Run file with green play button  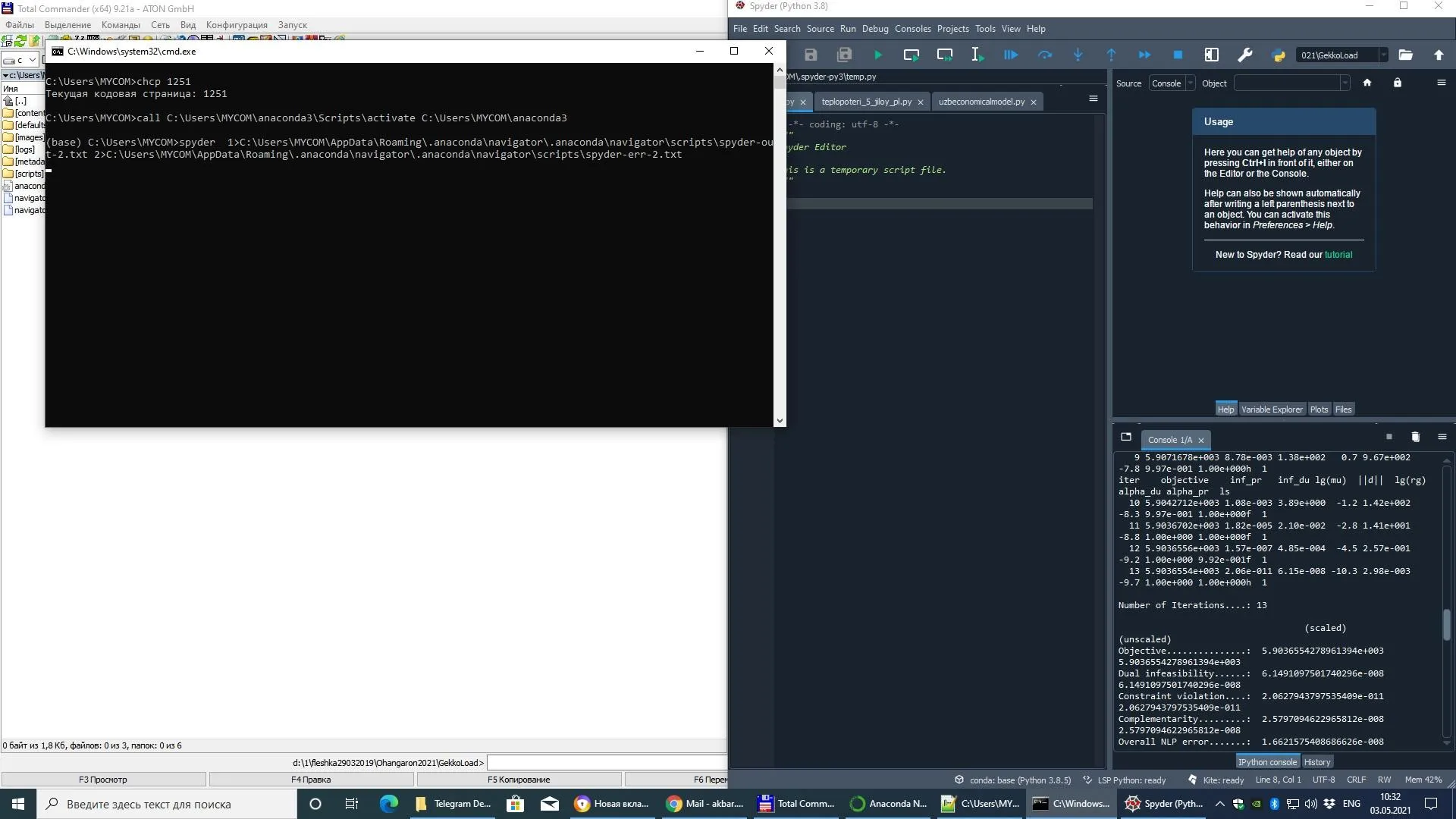point(877,55)
